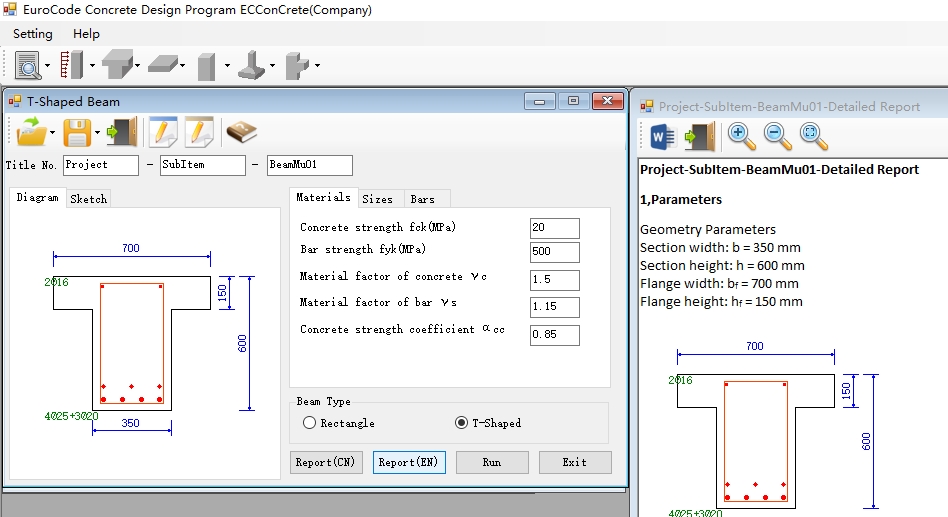Select the T-beam design tool icon
Viewport: 948px width, 517px height.
click(x=117, y=65)
